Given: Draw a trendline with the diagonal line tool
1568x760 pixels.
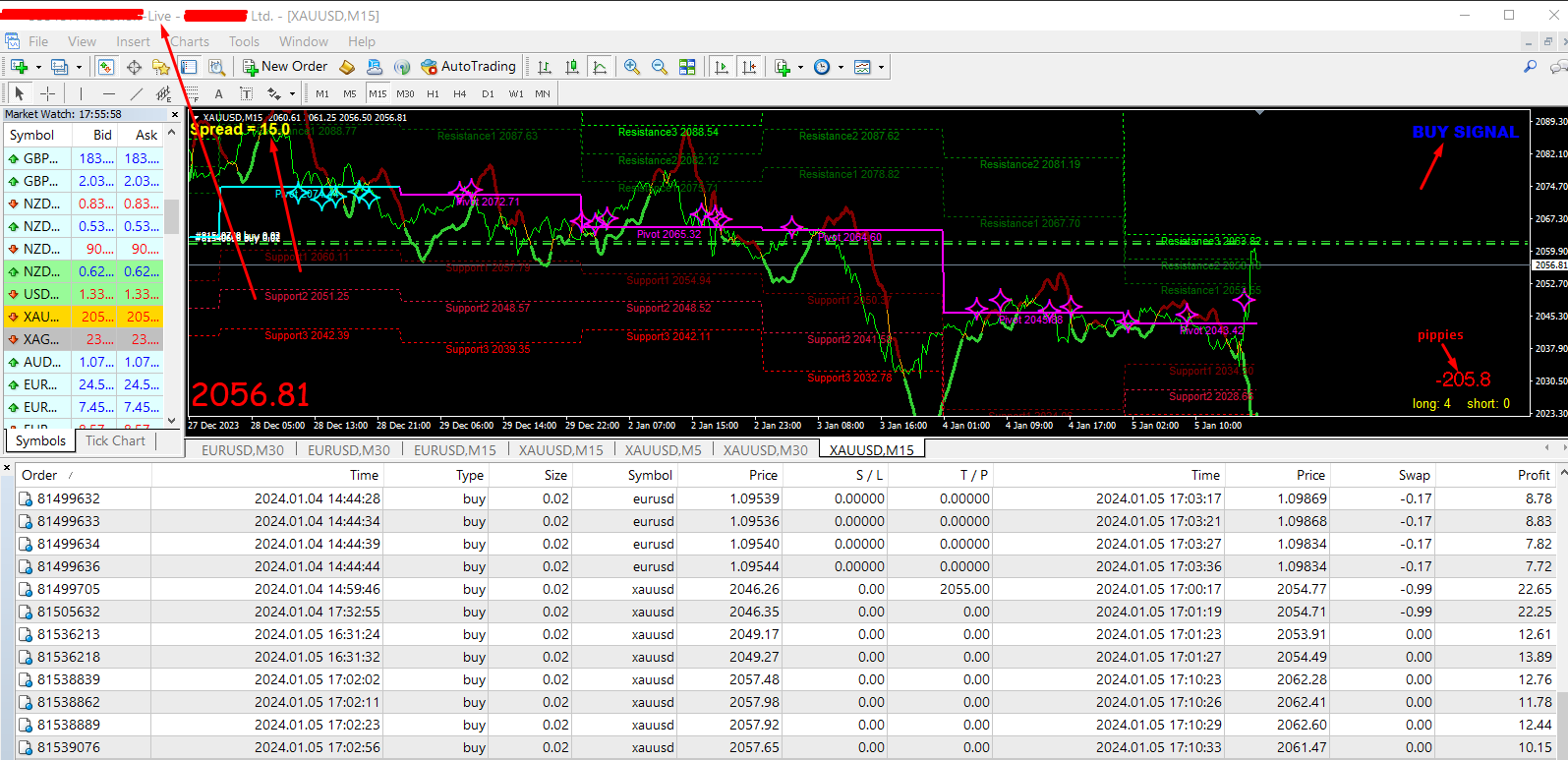Looking at the screenshot, I should 136,93.
